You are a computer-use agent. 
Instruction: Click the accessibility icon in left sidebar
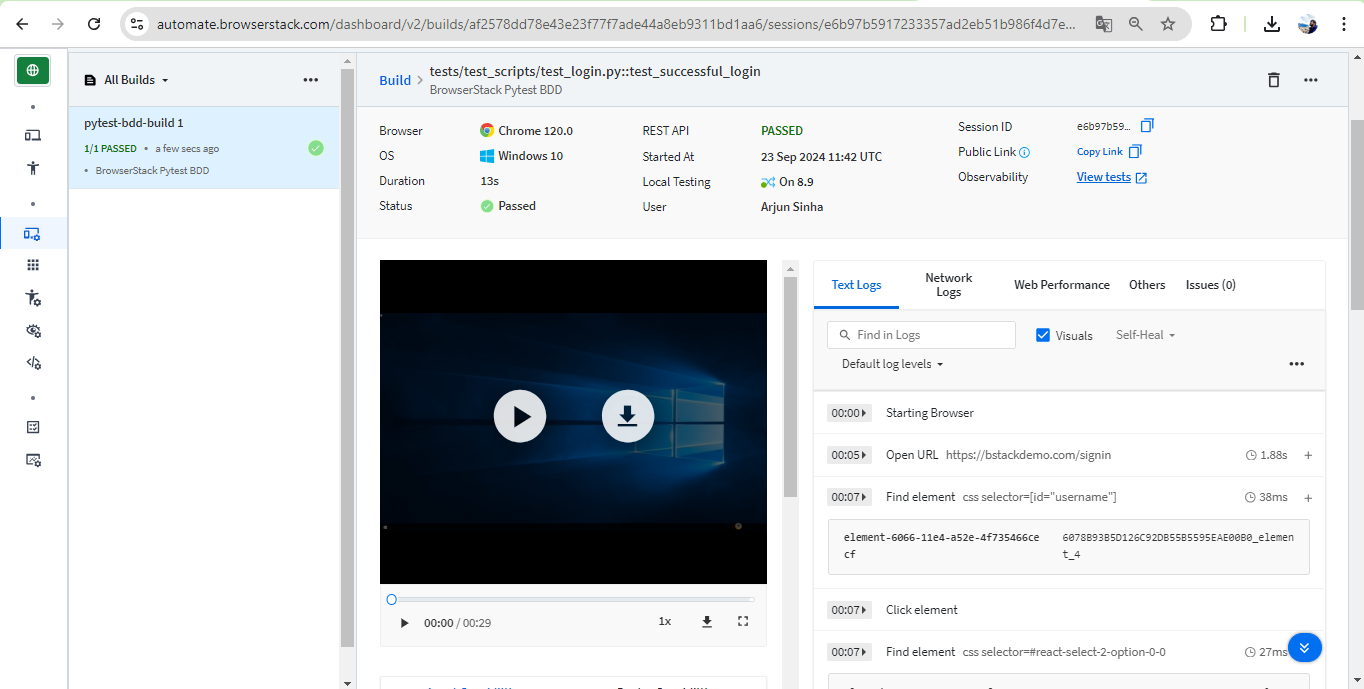point(33,168)
